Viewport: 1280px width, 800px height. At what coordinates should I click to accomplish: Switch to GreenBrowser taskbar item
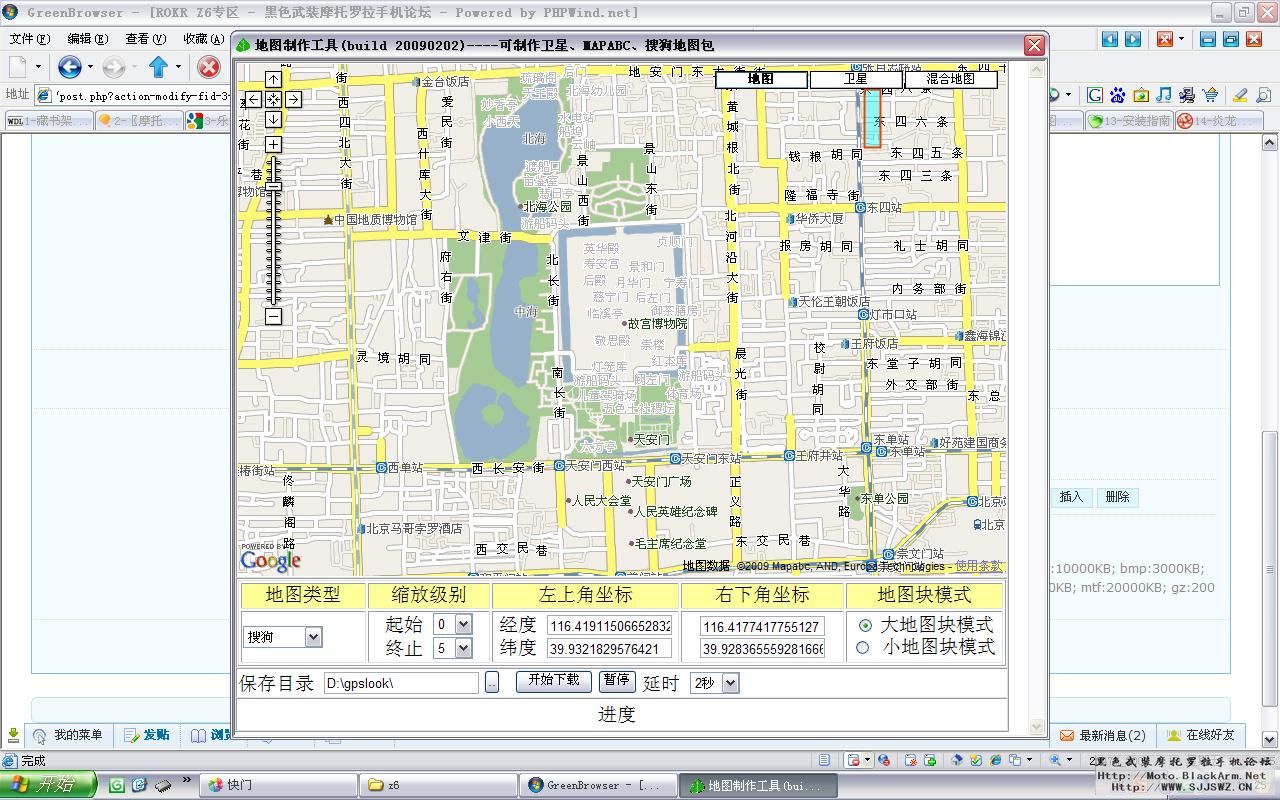(x=599, y=785)
